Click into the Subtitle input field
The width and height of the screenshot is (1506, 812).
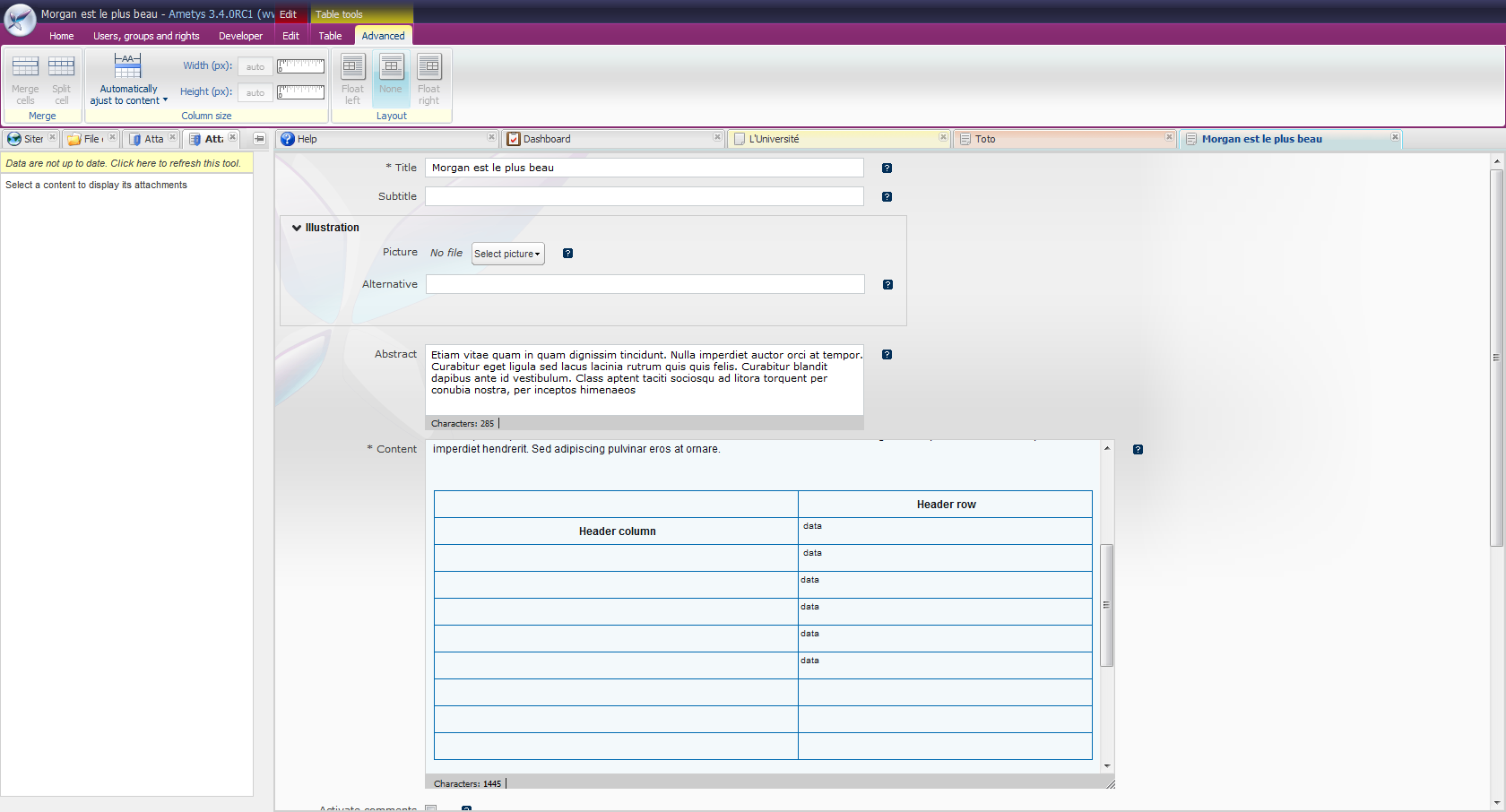pyautogui.click(x=644, y=196)
